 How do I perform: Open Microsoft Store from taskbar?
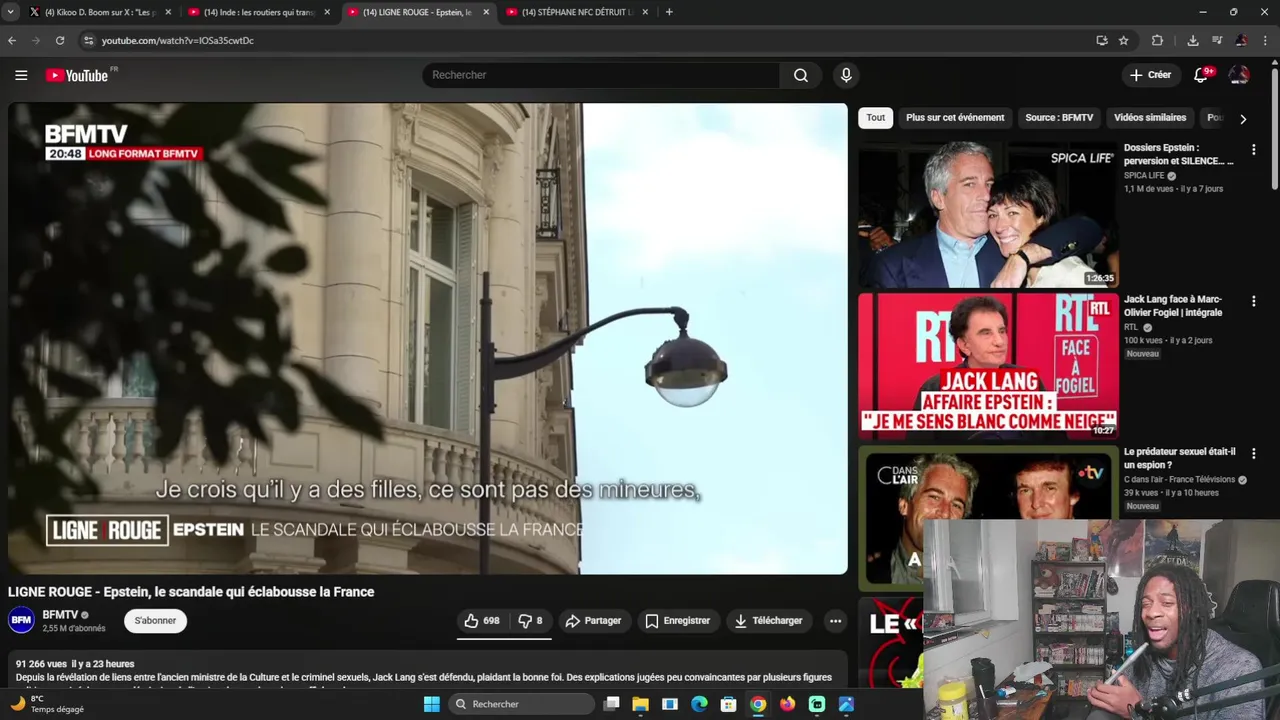[729, 704]
